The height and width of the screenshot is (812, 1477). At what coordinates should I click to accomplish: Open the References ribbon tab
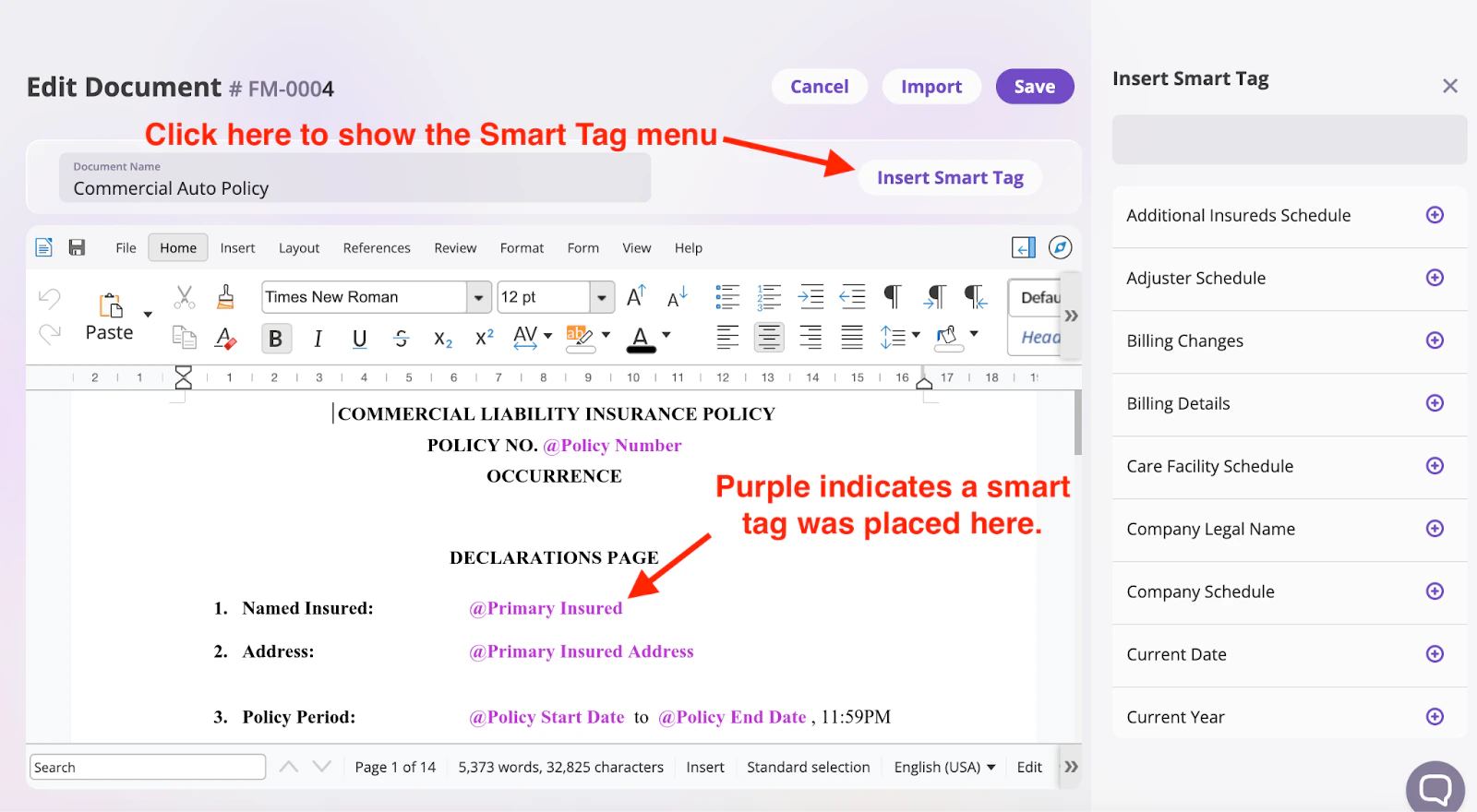coord(377,248)
